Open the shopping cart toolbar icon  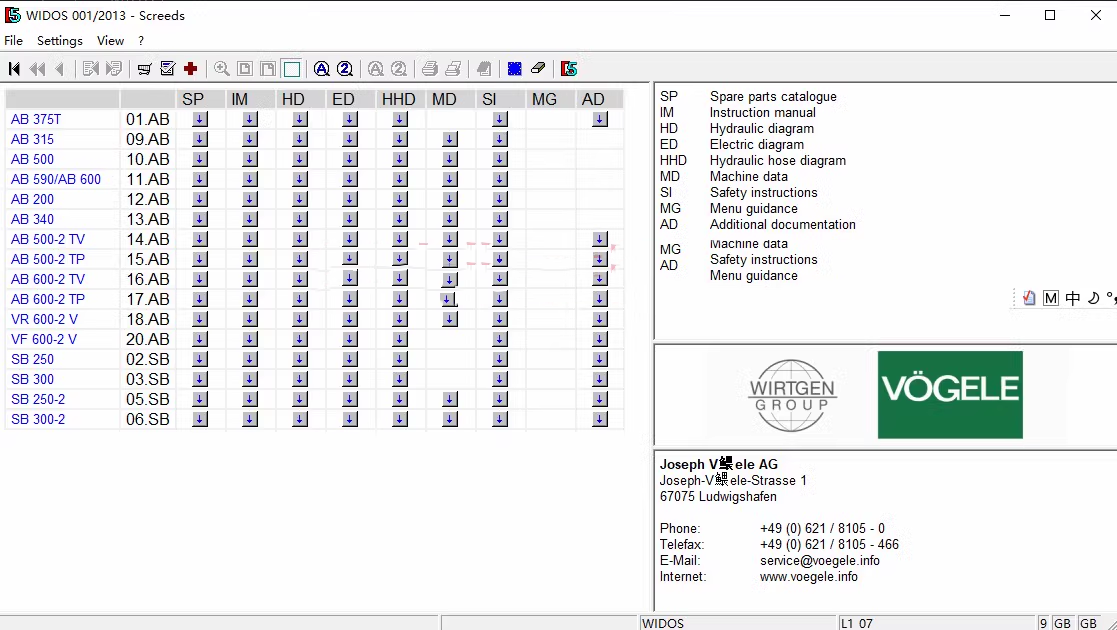(x=145, y=68)
